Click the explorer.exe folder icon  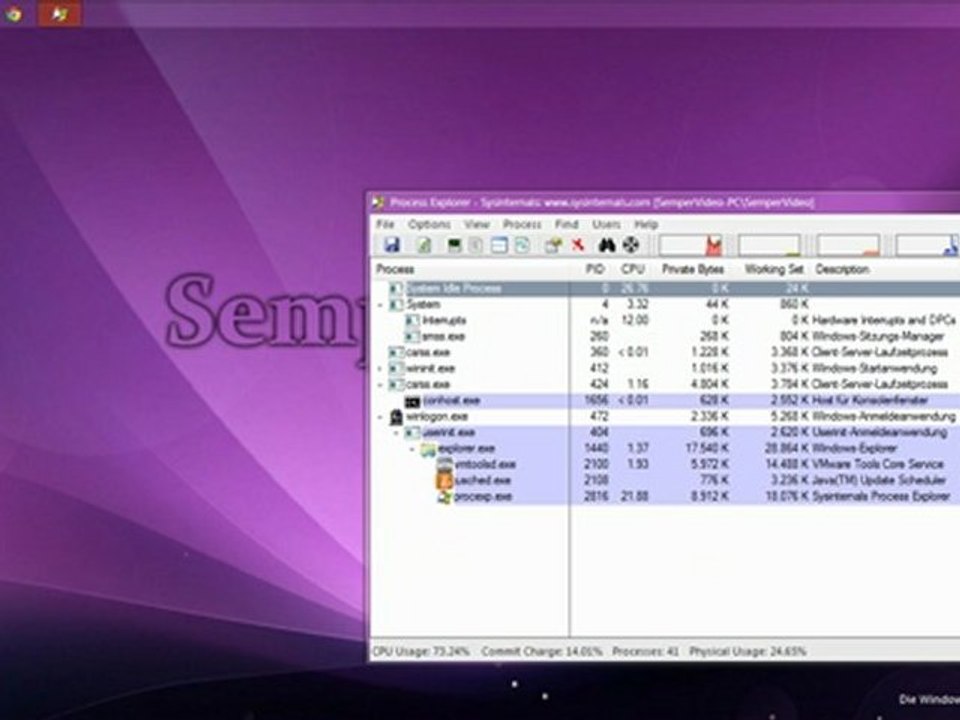click(x=429, y=449)
